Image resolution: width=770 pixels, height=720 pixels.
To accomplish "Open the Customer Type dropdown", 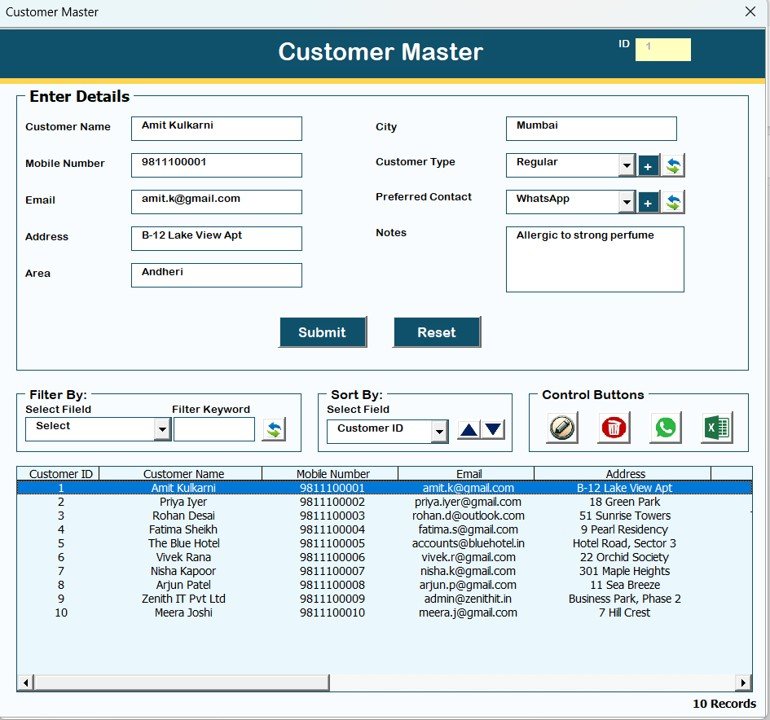I will coord(626,166).
